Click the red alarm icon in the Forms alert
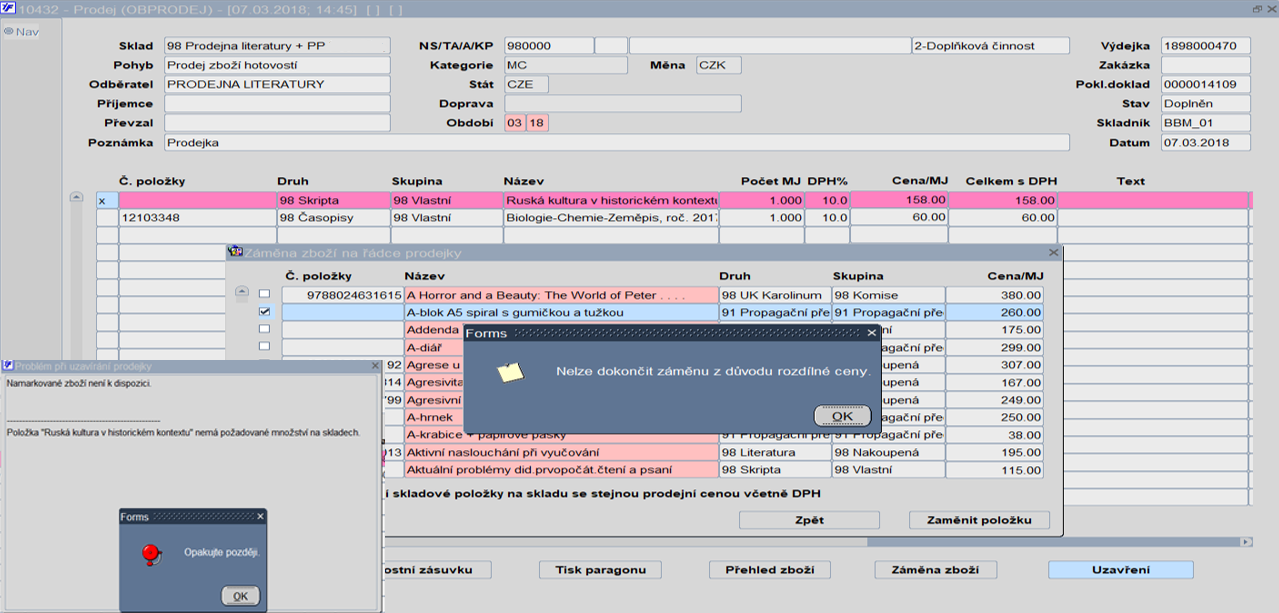This screenshot has width=1279, height=613. [152, 552]
